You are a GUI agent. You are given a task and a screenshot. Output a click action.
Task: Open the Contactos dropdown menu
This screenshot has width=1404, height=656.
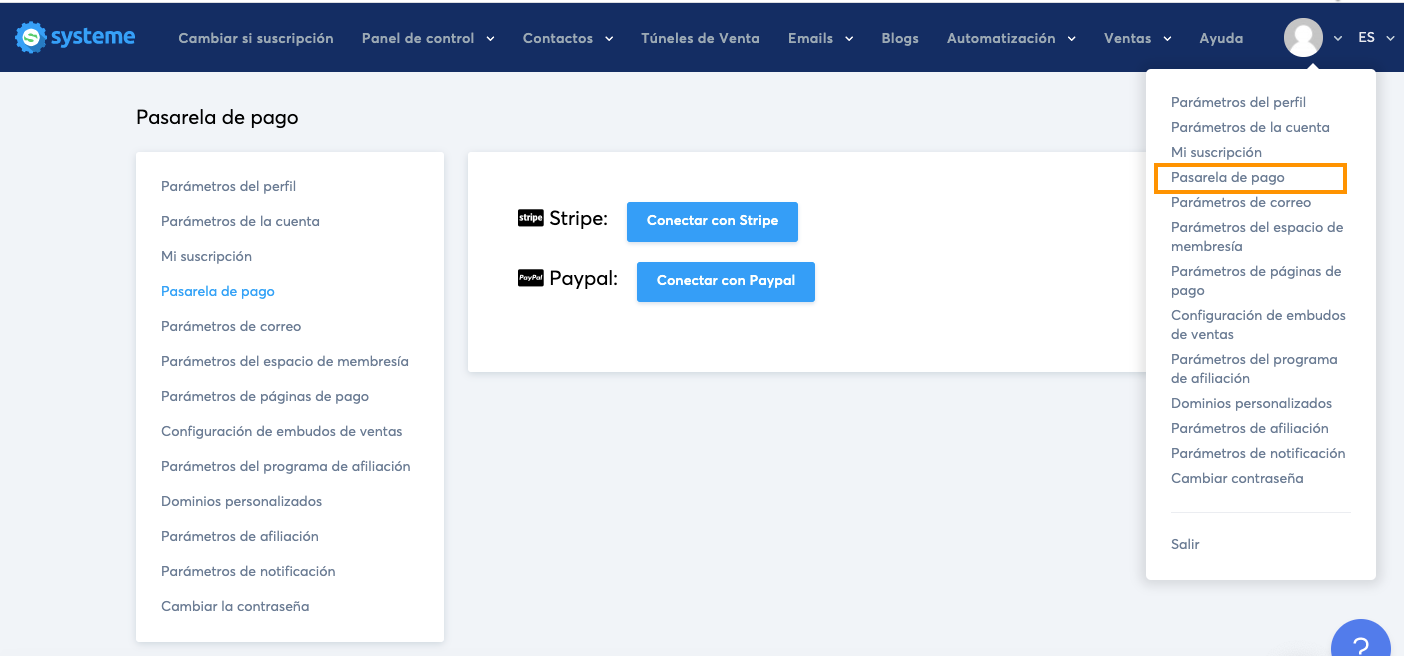click(567, 38)
